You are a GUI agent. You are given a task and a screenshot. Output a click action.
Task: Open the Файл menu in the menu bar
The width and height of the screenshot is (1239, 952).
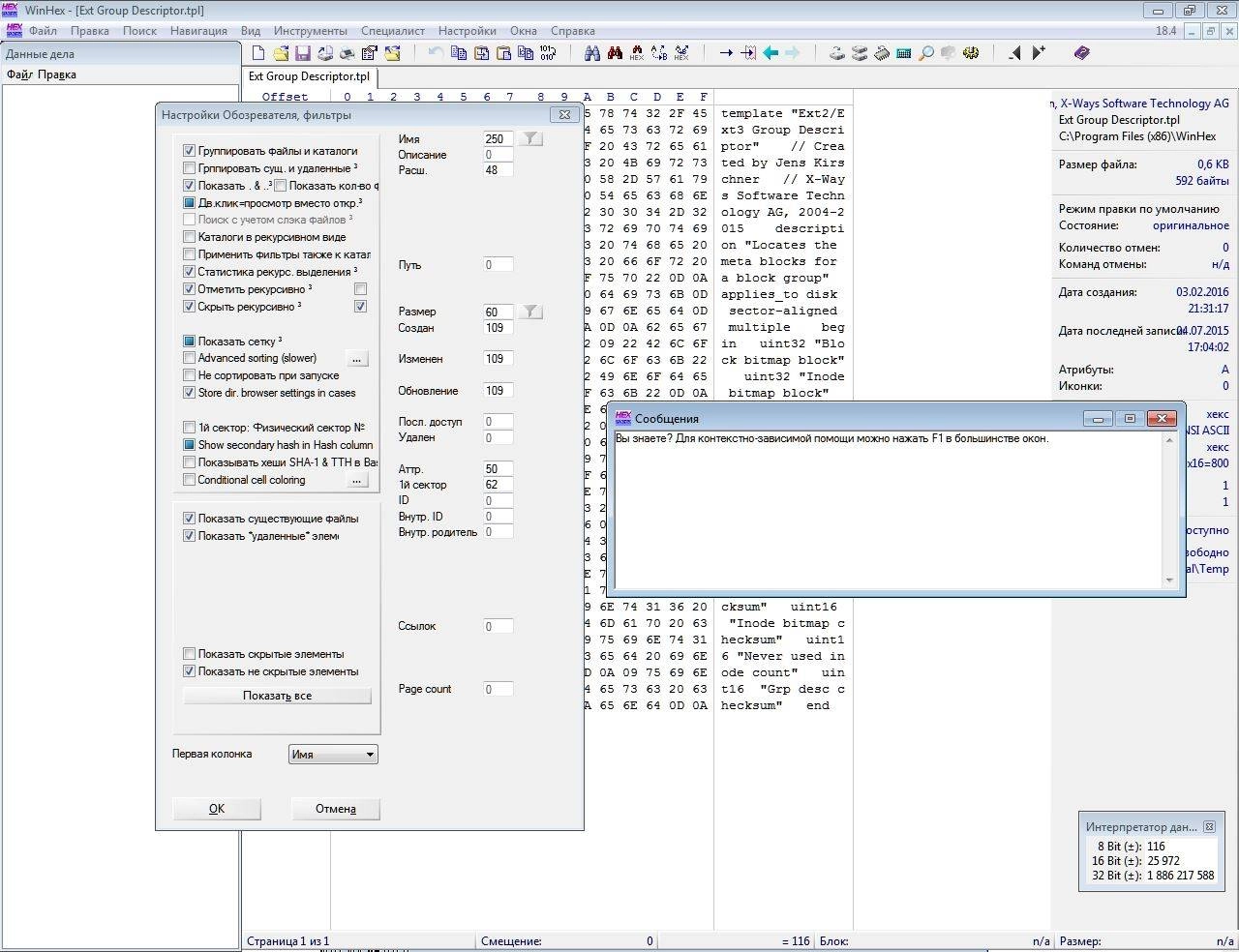coord(43,31)
